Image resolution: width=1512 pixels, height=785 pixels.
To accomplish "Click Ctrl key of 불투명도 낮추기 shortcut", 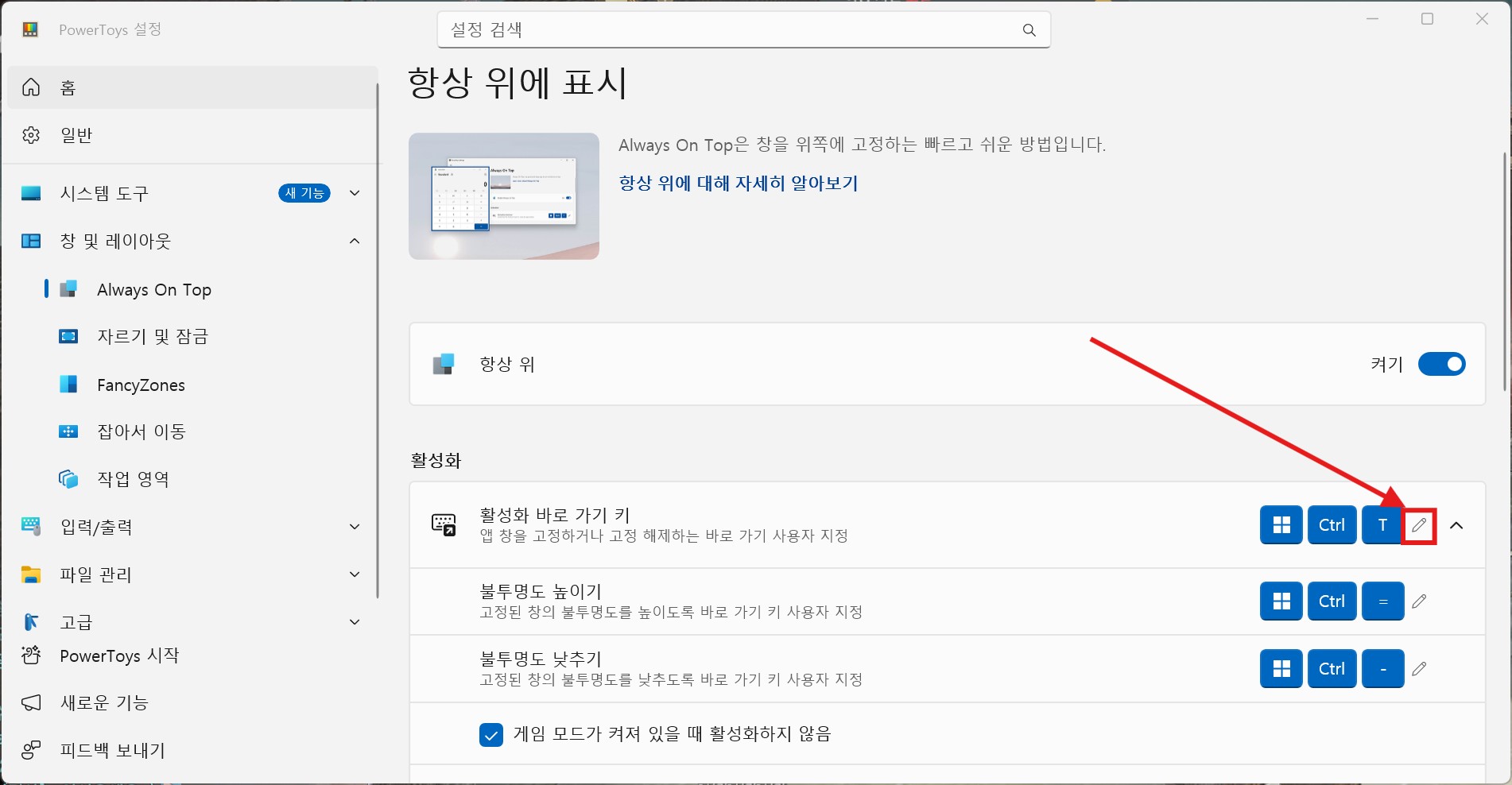I will (1332, 669).
